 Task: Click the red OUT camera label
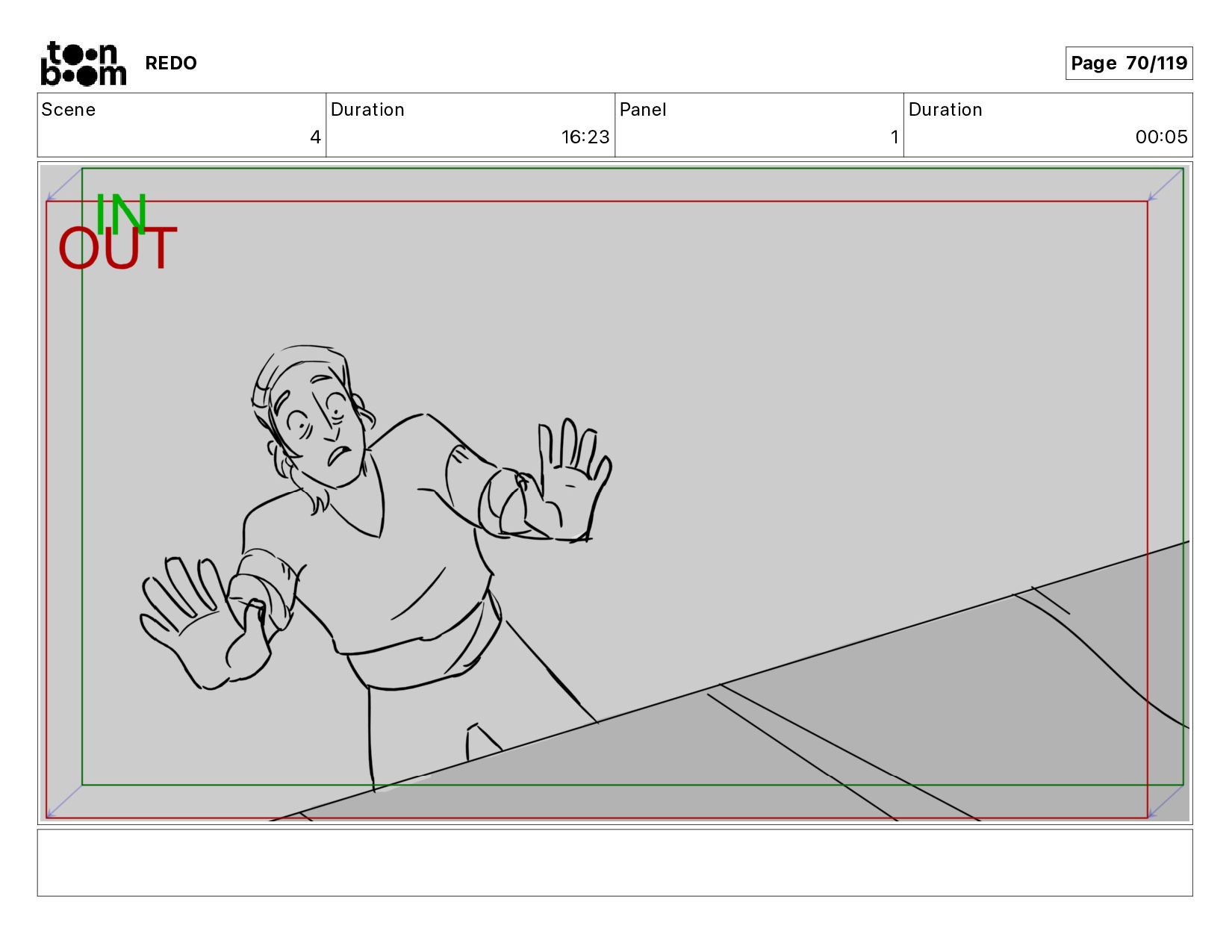[x=118, y=249]
